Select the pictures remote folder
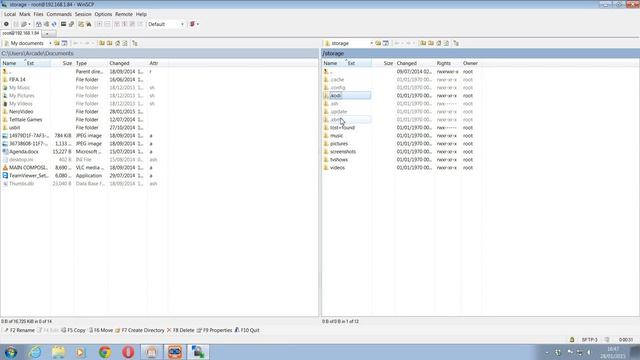Screen dimensions: 640x360 (339, 144)
